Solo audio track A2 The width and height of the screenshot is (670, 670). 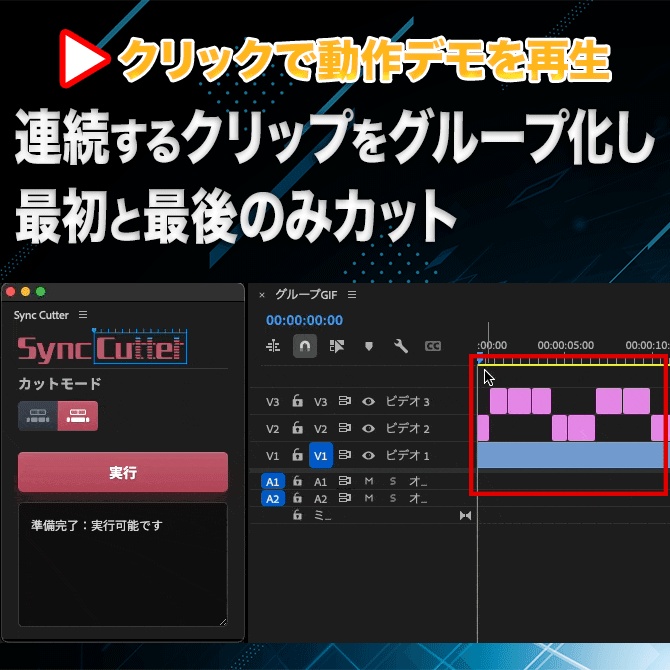[393, 498]
